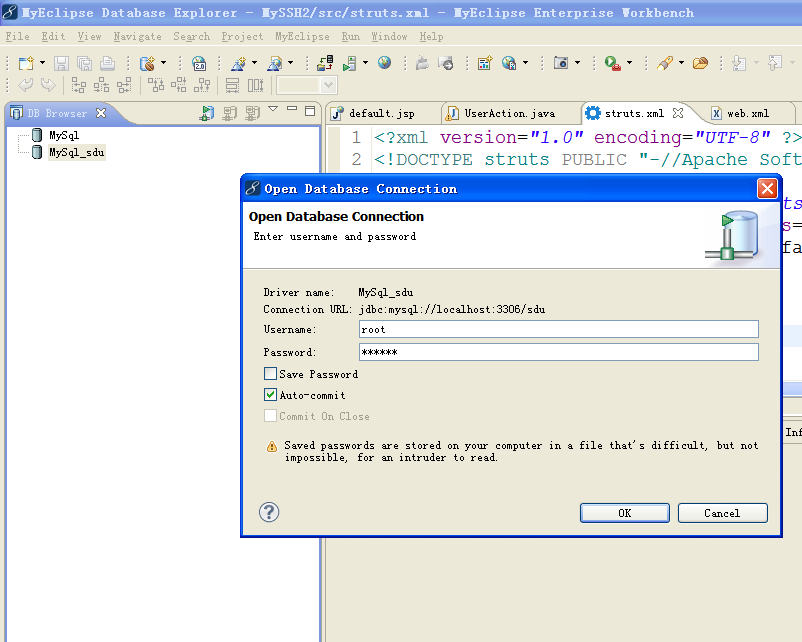This screenshot has height=642, width=802.
Task: Click the first grayed DB Browser connection icon
Action: tap(230, 113)
